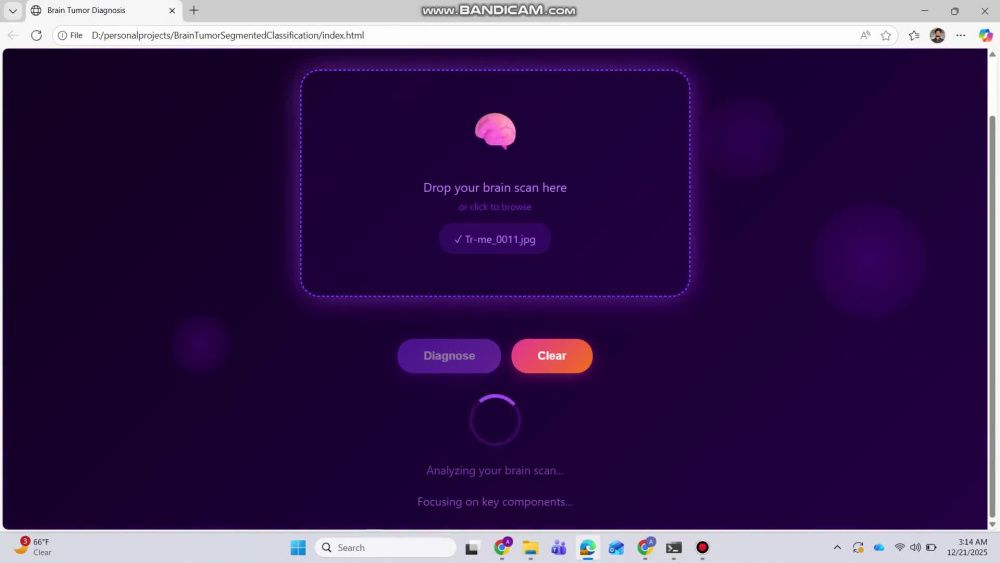
Task: Open the weather widget showing 66°F
Action: pyautogui.click(x=34, y=546)
